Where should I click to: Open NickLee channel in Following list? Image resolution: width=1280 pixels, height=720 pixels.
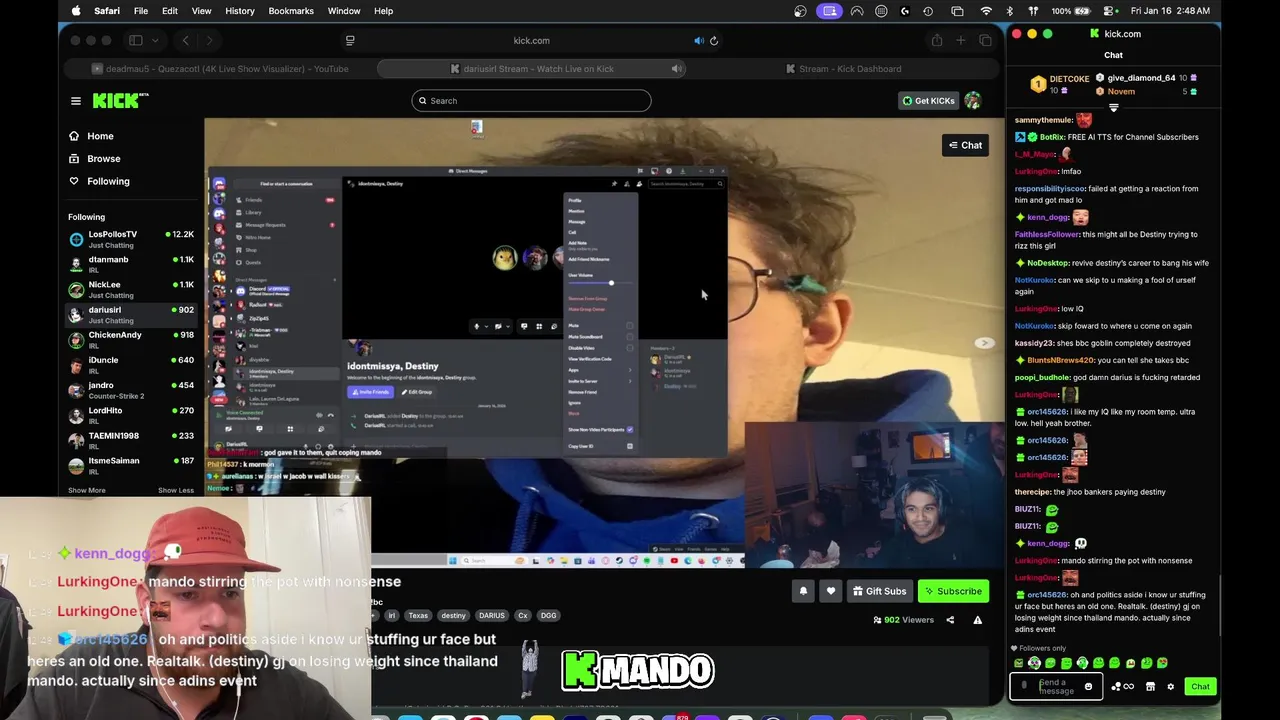[x=131, y=289]
